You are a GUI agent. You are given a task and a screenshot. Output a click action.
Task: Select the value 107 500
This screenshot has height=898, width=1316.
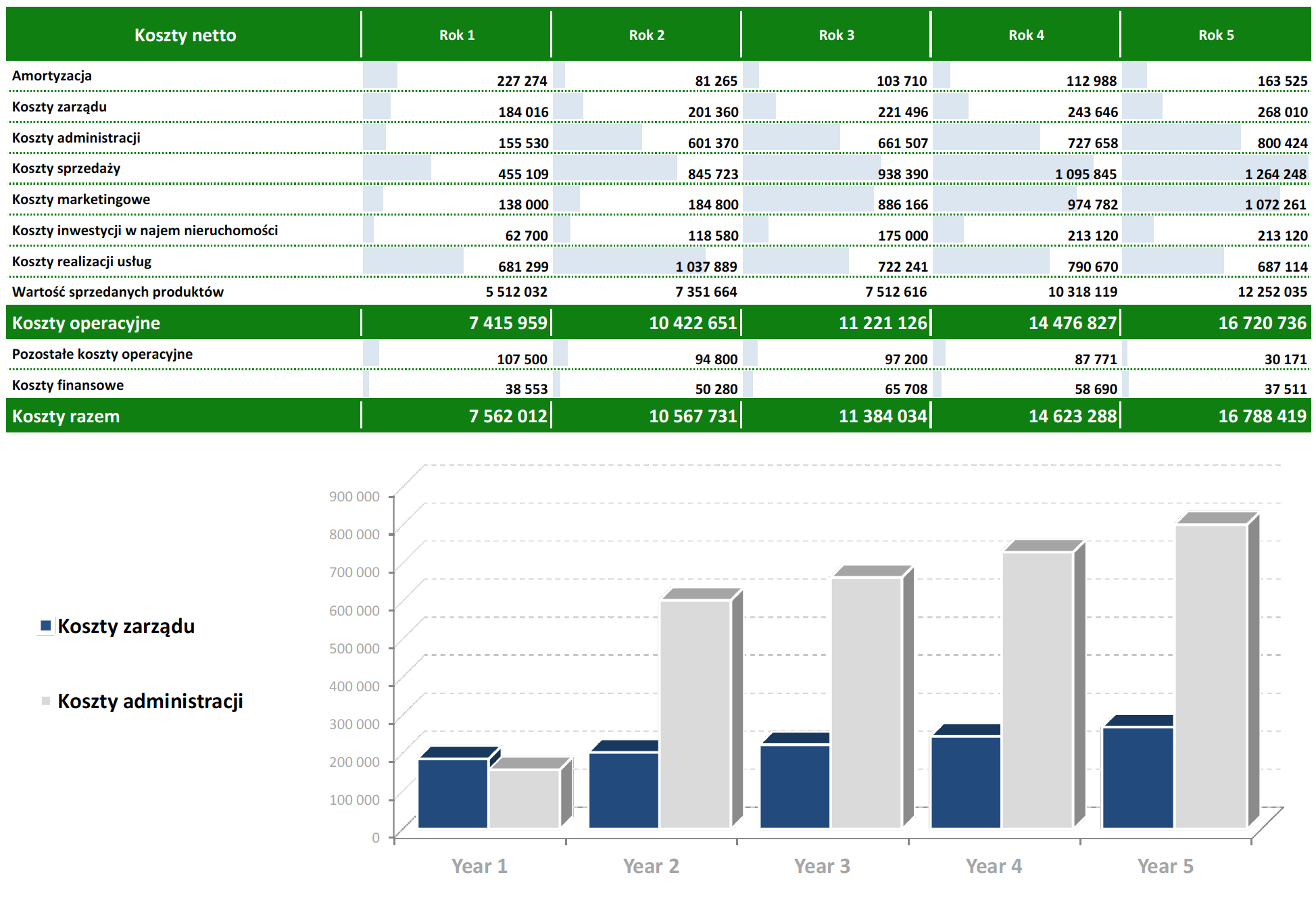[522, 359]
